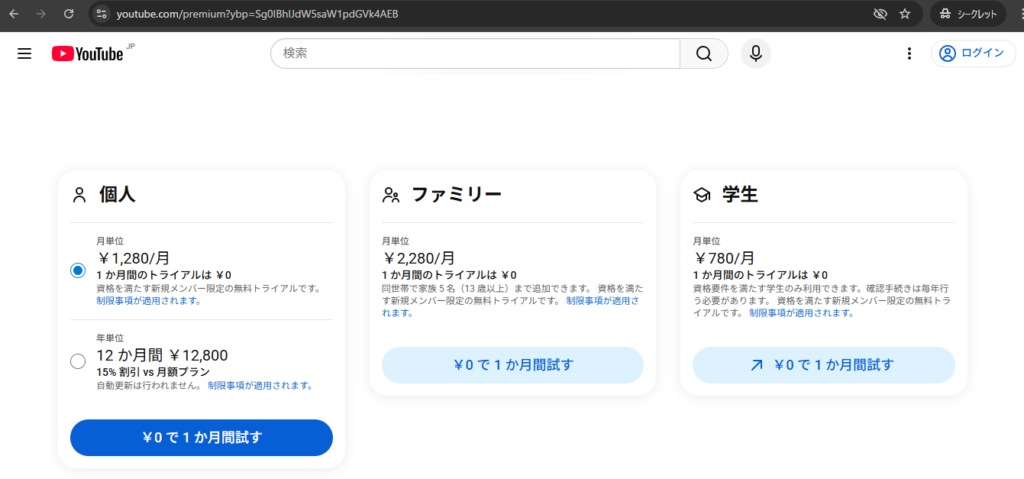The image size is (1024, 479).
Task: Click the ファミリー card heading
Action: coord(456,194)
